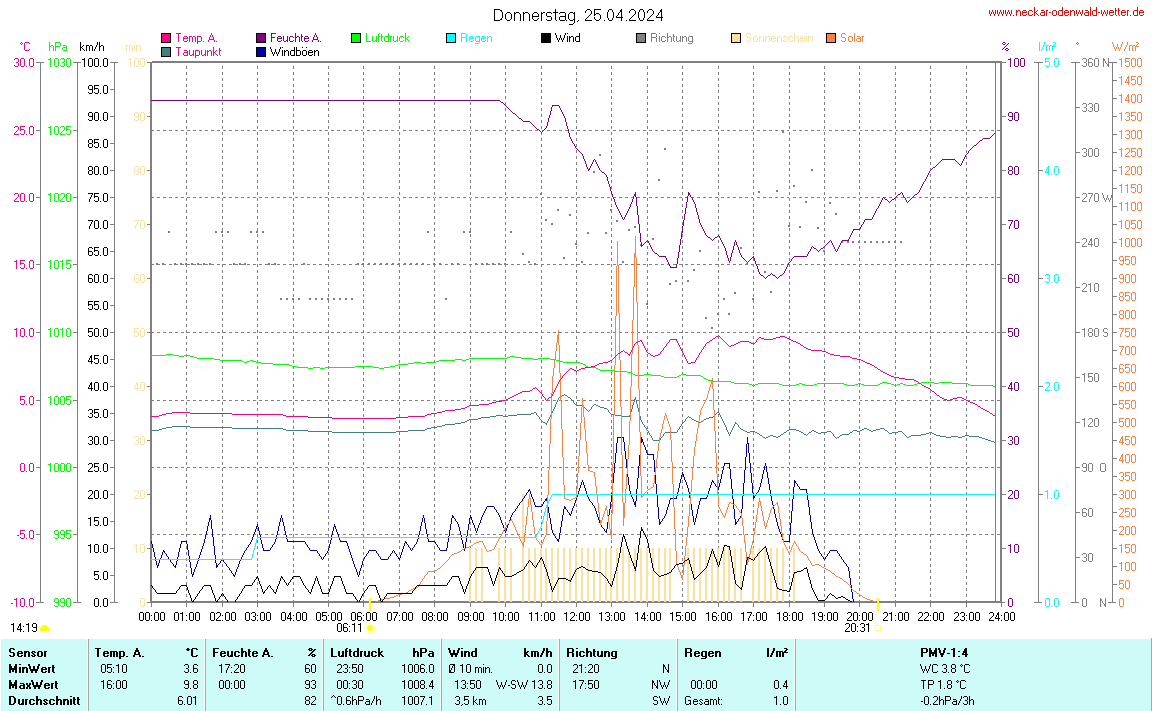Screen dimensions: 1152x711
Task: Open the www.neckar-odenwald-wetter.de link
Action: click(1065, 12)
